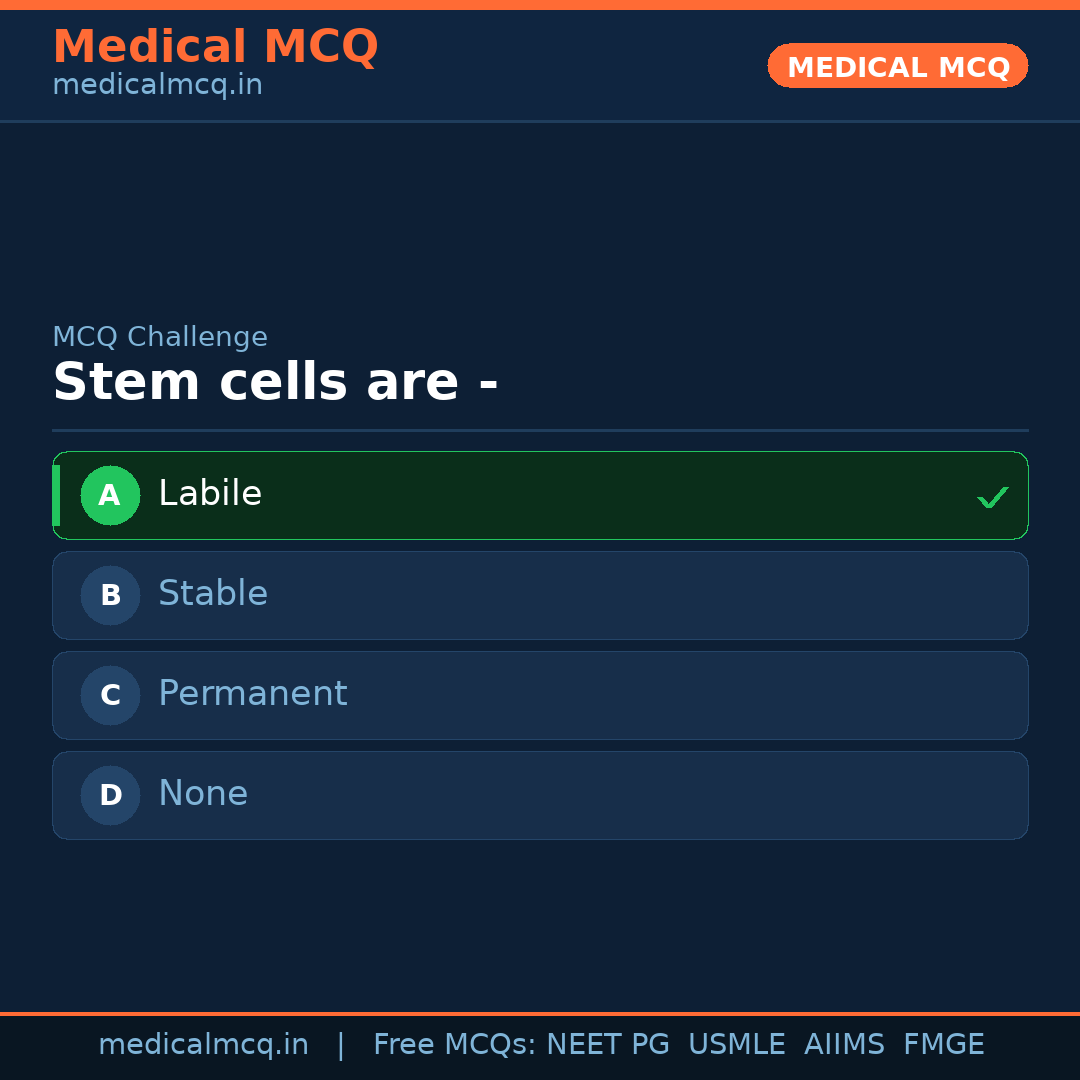Select answer option Permanent
1080x1080 pixels.
[540, 695]
